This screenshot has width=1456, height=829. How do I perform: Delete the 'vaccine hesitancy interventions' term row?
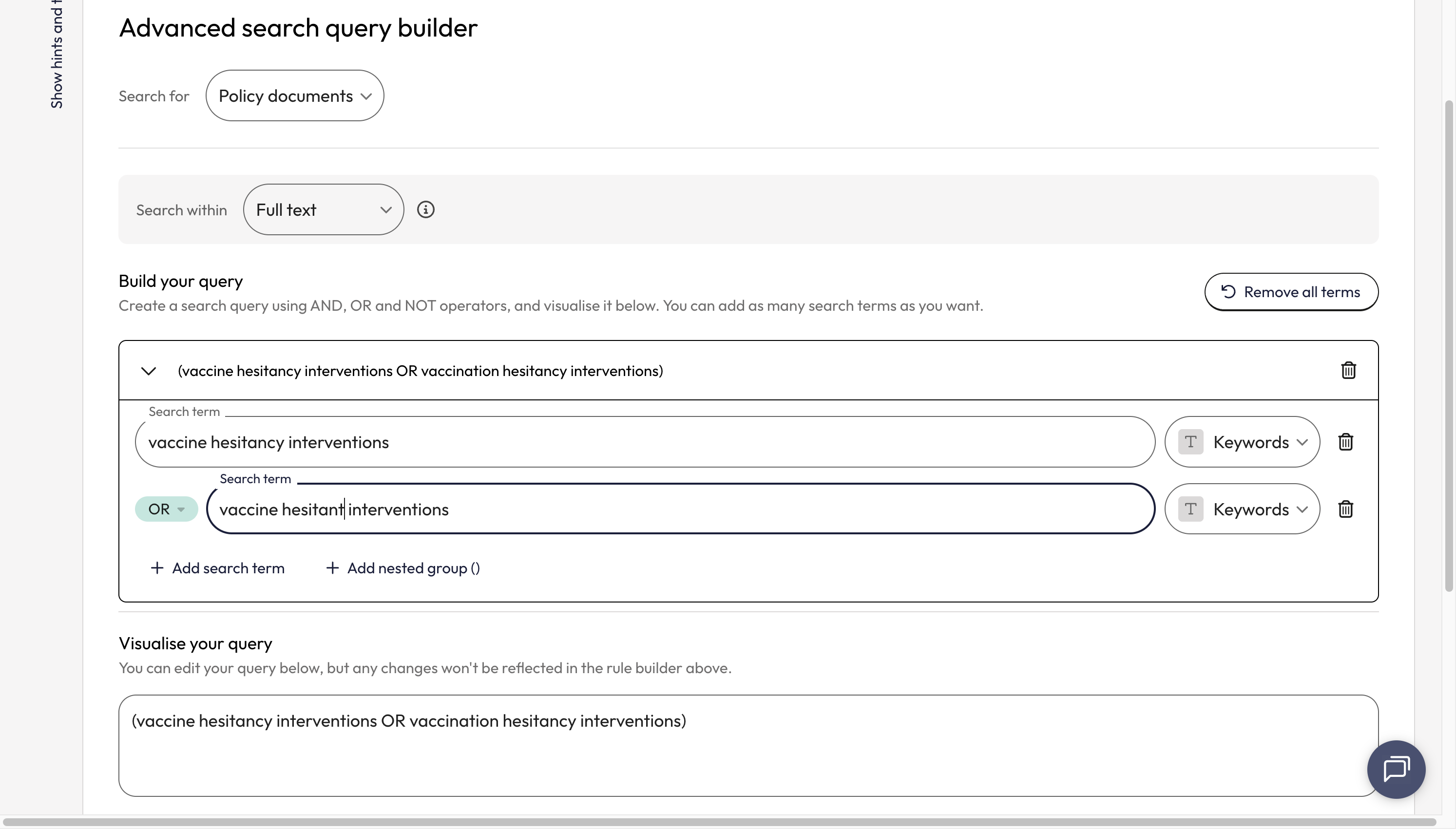pyautogui.click(x=1345, y=442)
